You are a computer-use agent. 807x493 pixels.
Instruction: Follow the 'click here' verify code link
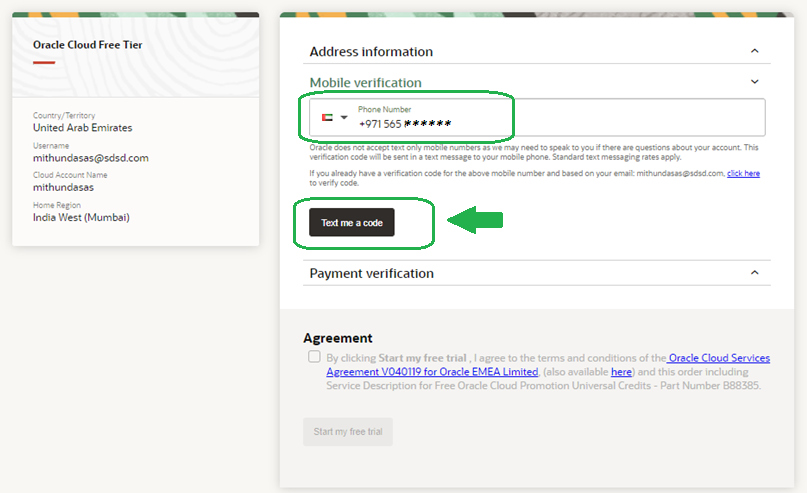tap(743, 173)
